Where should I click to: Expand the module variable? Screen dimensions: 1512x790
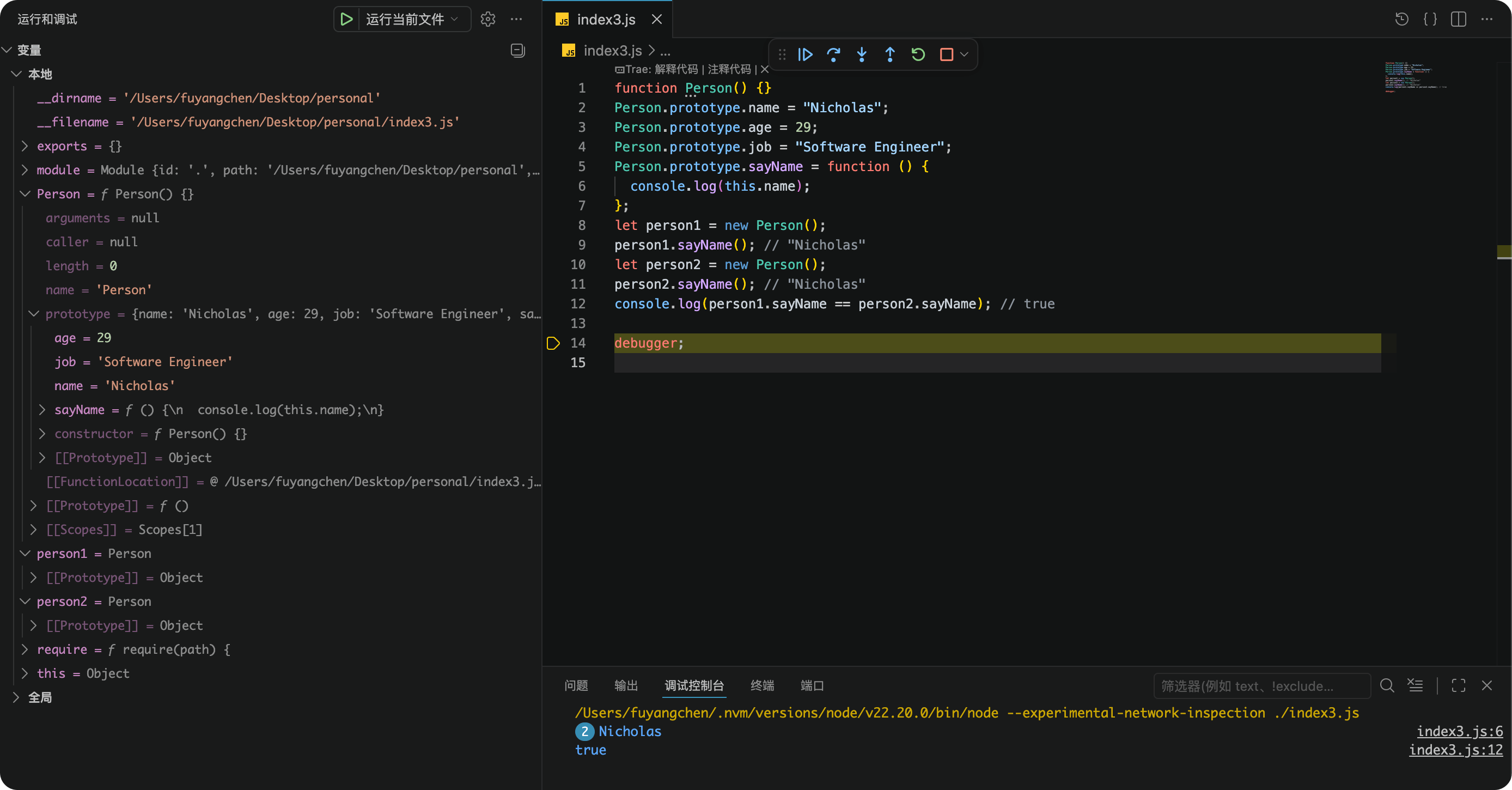[25, 169]
